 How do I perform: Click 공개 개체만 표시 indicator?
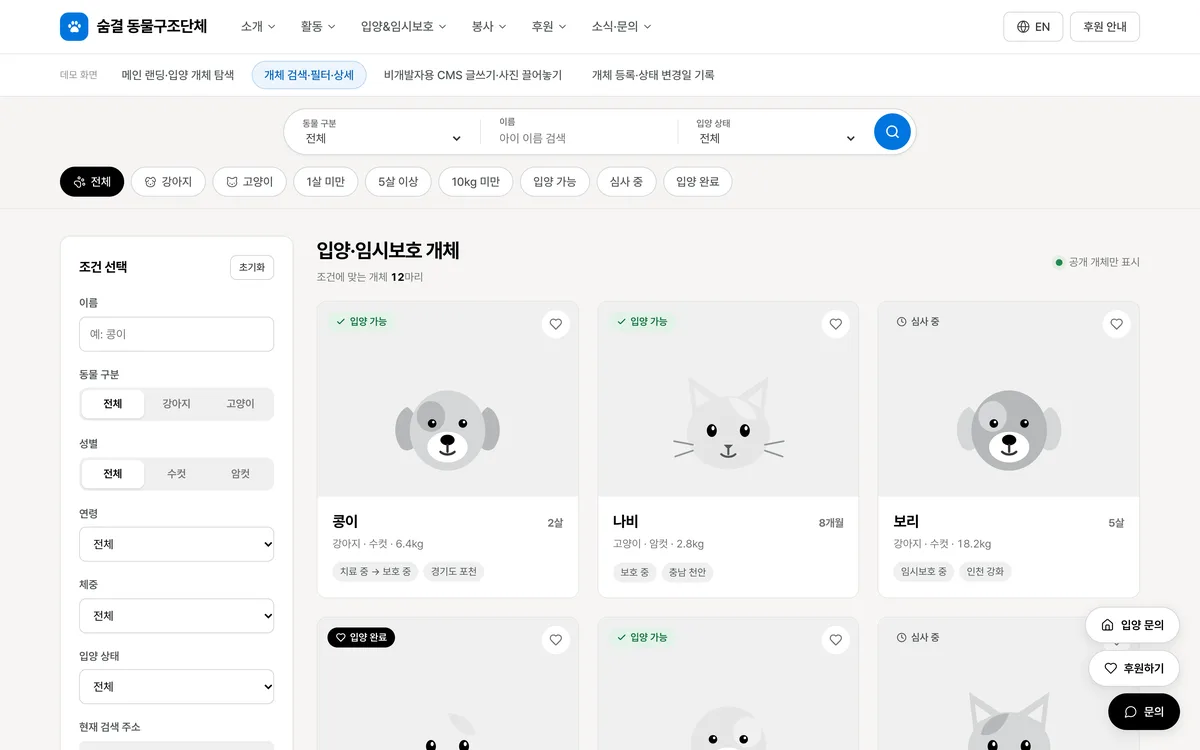coord(1097,262)
